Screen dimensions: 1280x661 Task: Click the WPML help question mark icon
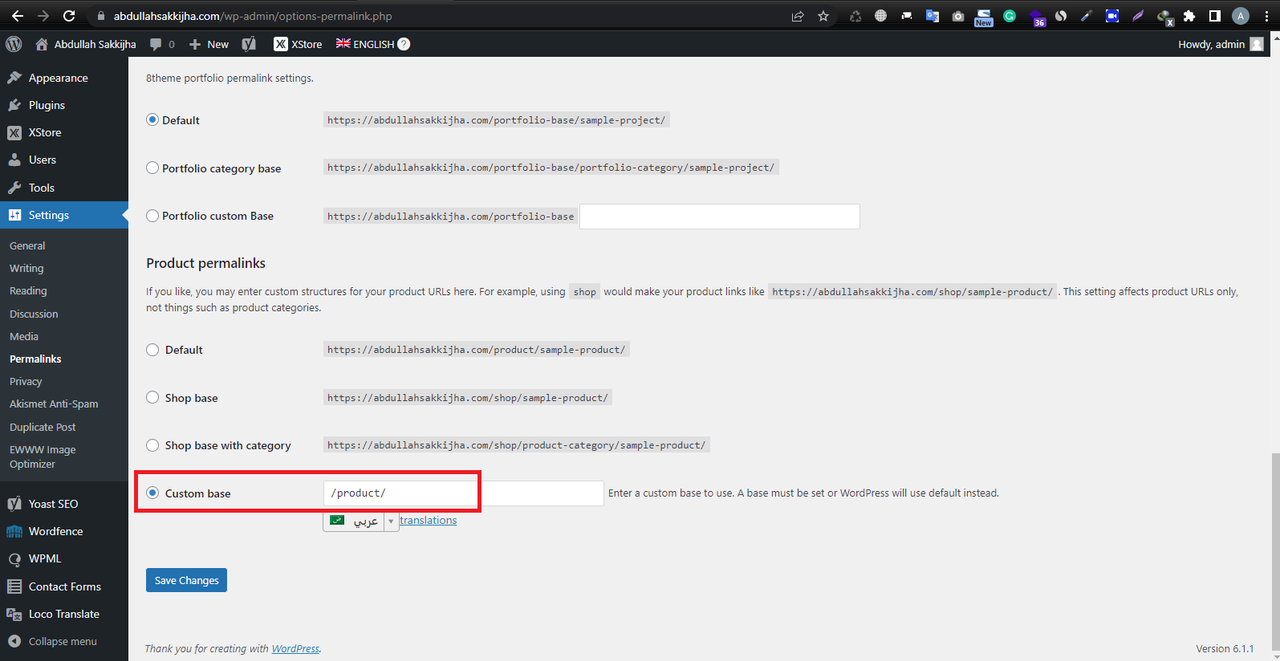coord(404,44)
